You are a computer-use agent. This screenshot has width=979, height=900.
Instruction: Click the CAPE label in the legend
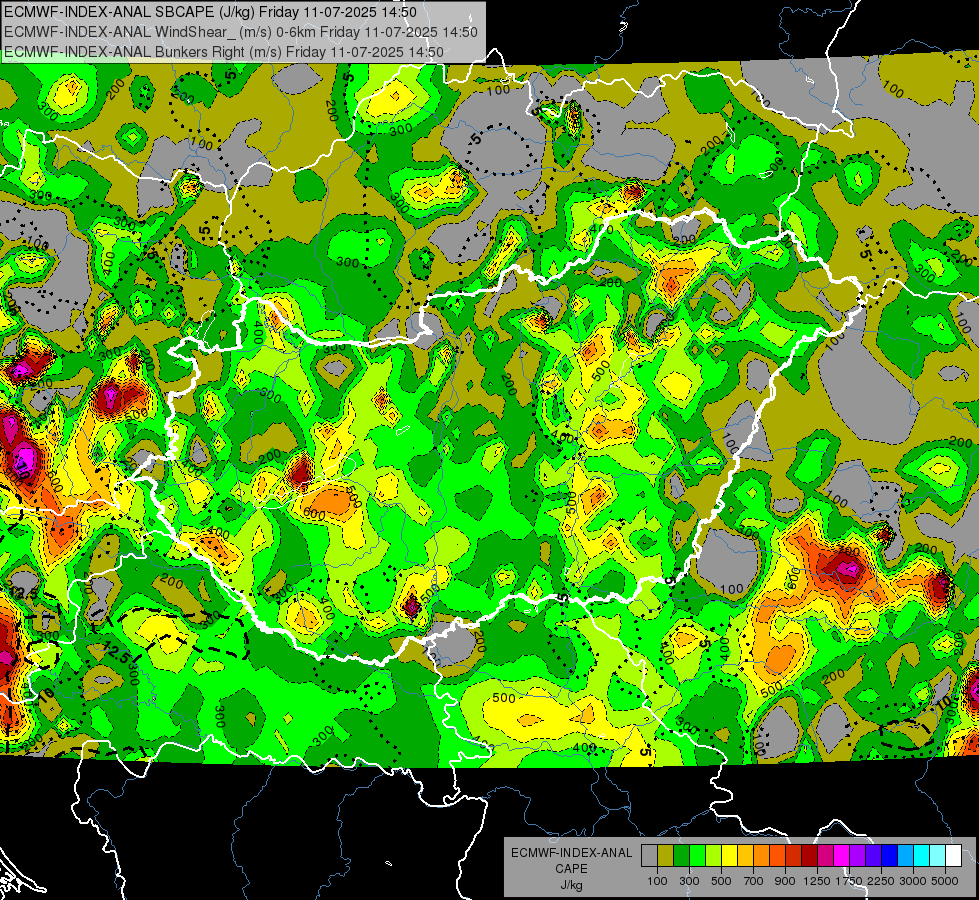571,869
